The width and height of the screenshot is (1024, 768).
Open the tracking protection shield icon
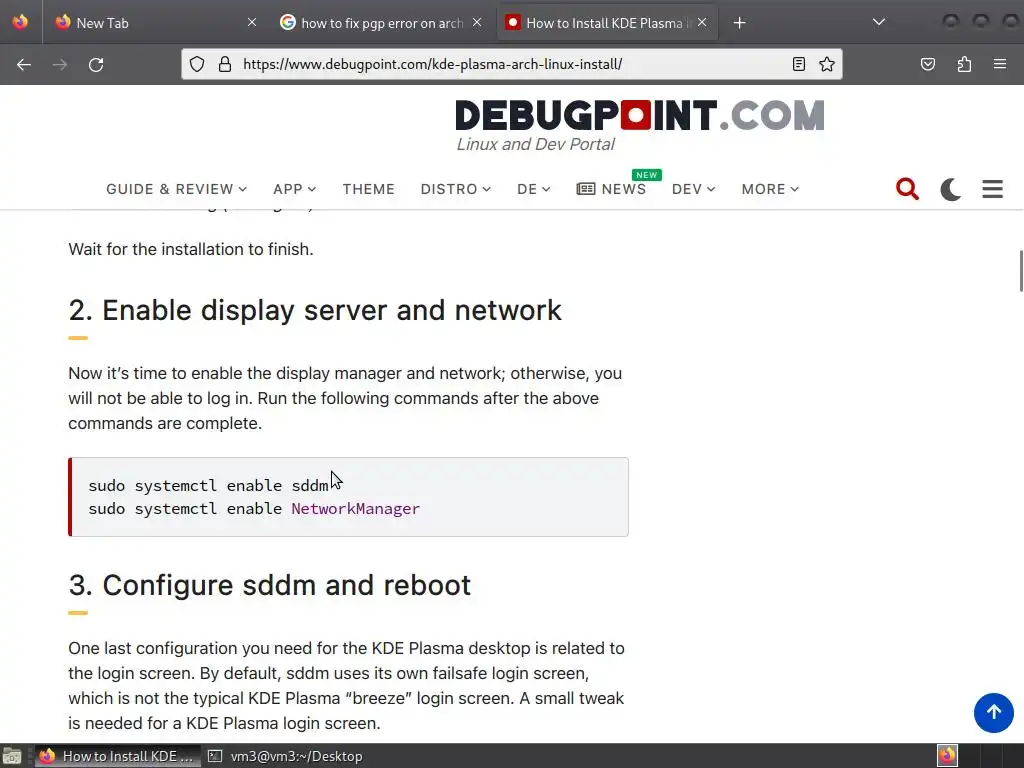click(x=197, y=64)
